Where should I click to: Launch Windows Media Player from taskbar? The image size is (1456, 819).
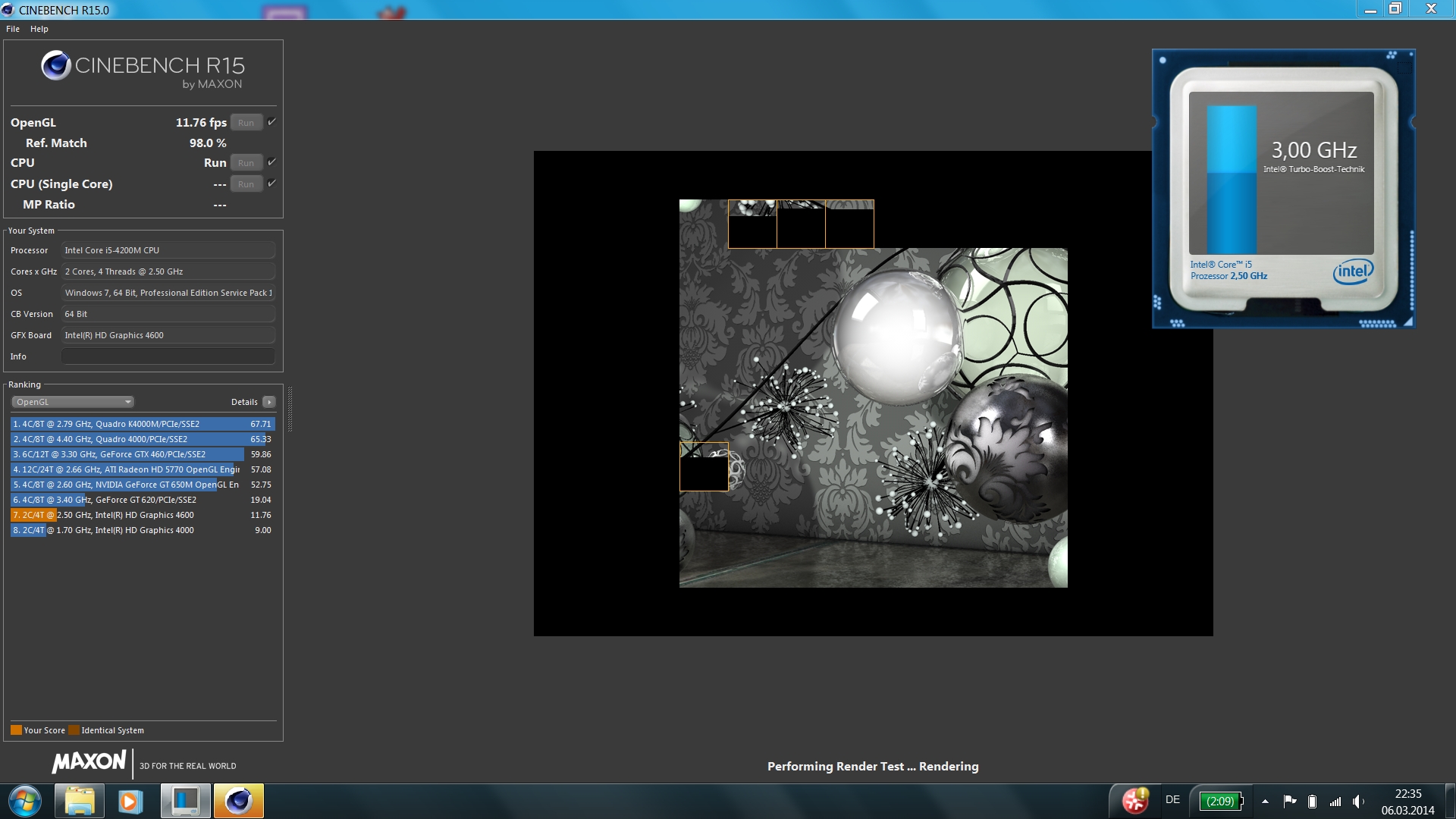pos(130,801)
